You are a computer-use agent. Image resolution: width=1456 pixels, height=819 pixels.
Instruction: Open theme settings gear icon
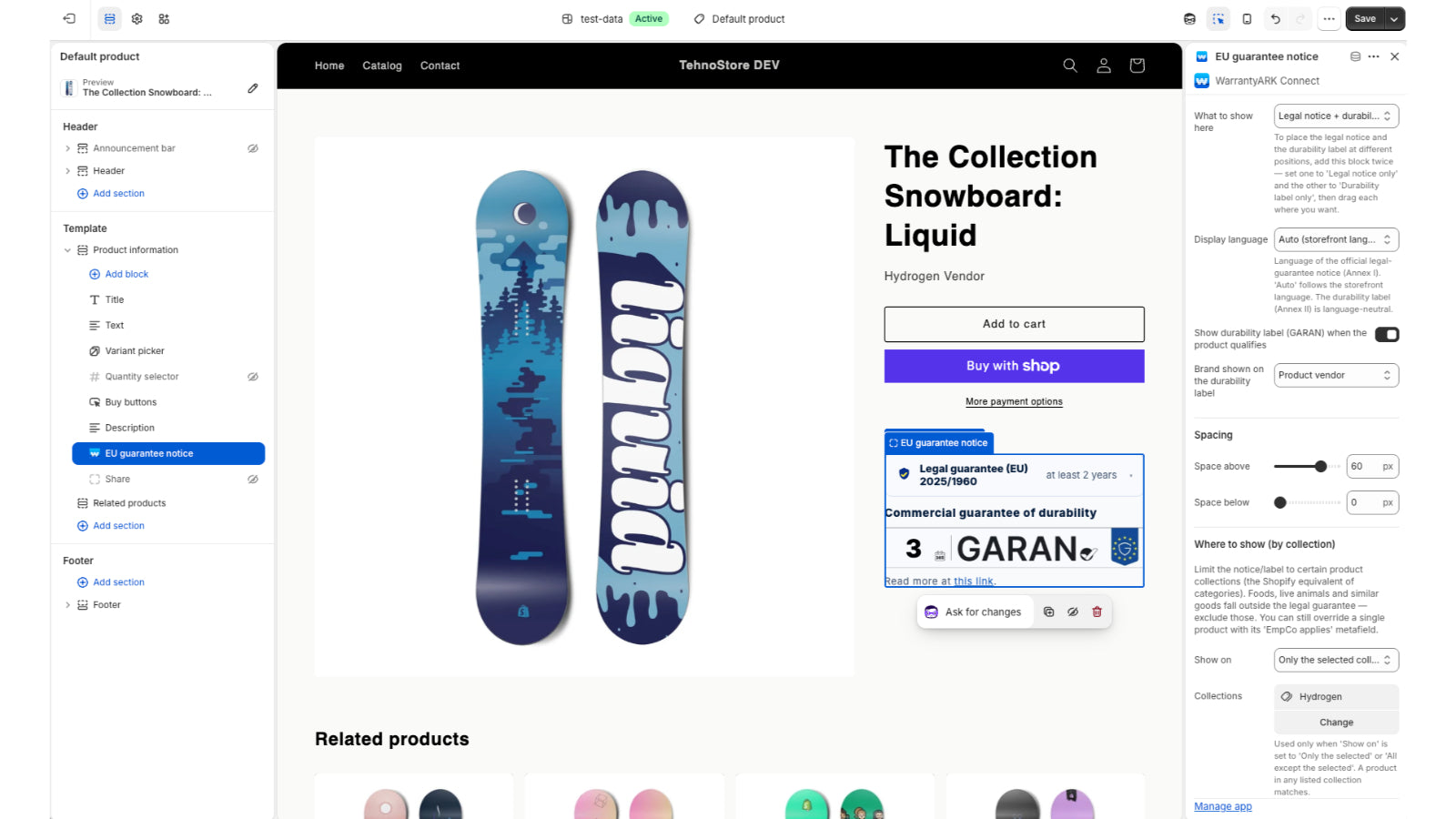point(136,18)
